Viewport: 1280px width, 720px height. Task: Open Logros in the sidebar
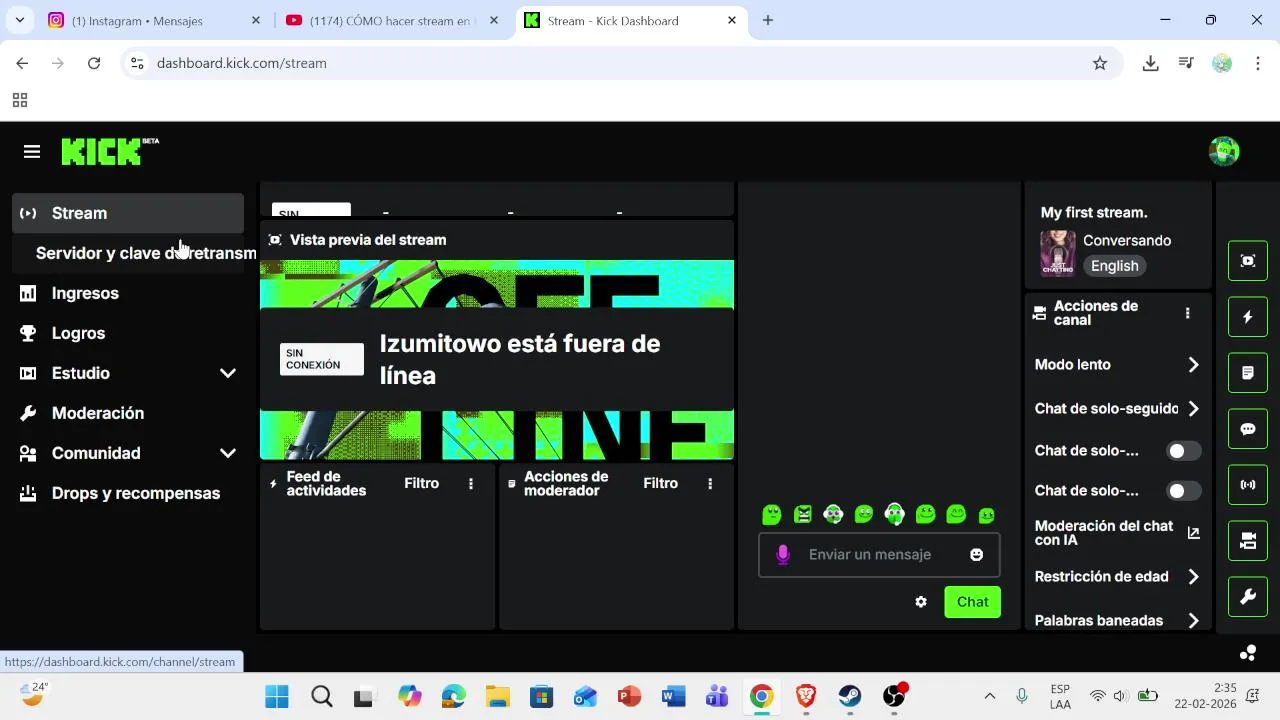128,333
